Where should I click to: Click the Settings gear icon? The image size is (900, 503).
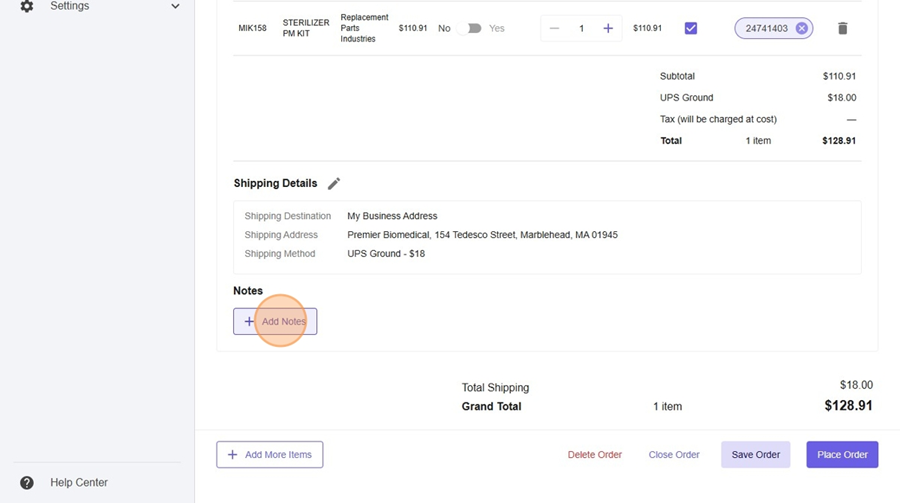click(27, 6)
